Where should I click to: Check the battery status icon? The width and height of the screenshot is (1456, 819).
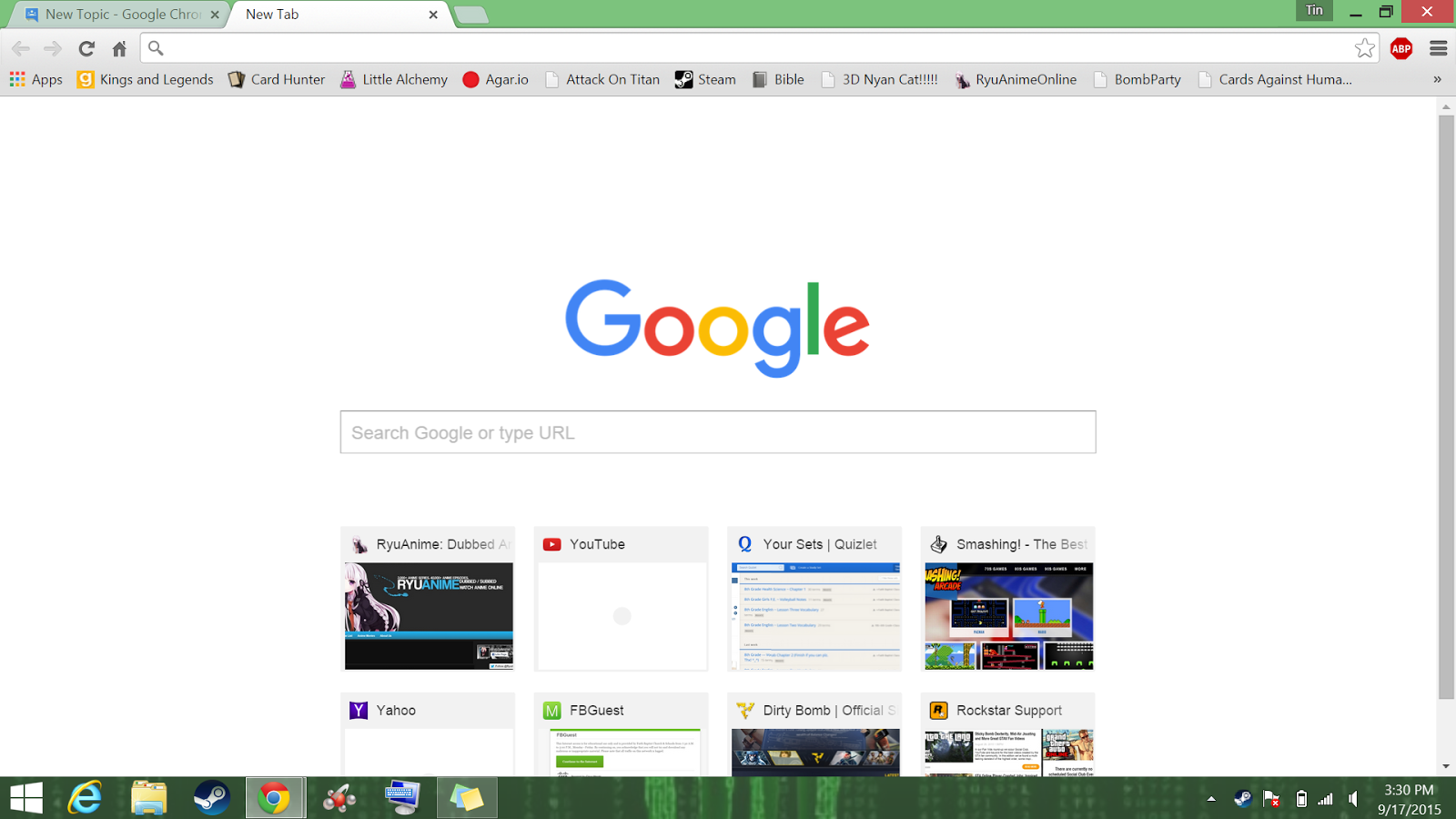tap(1301, 799)
